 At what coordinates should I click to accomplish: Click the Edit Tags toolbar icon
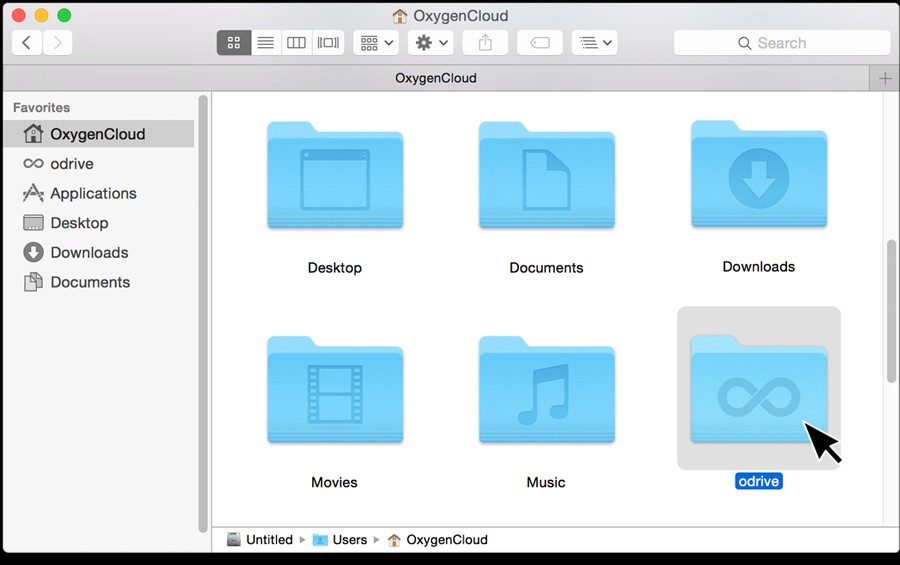point(540,43)
